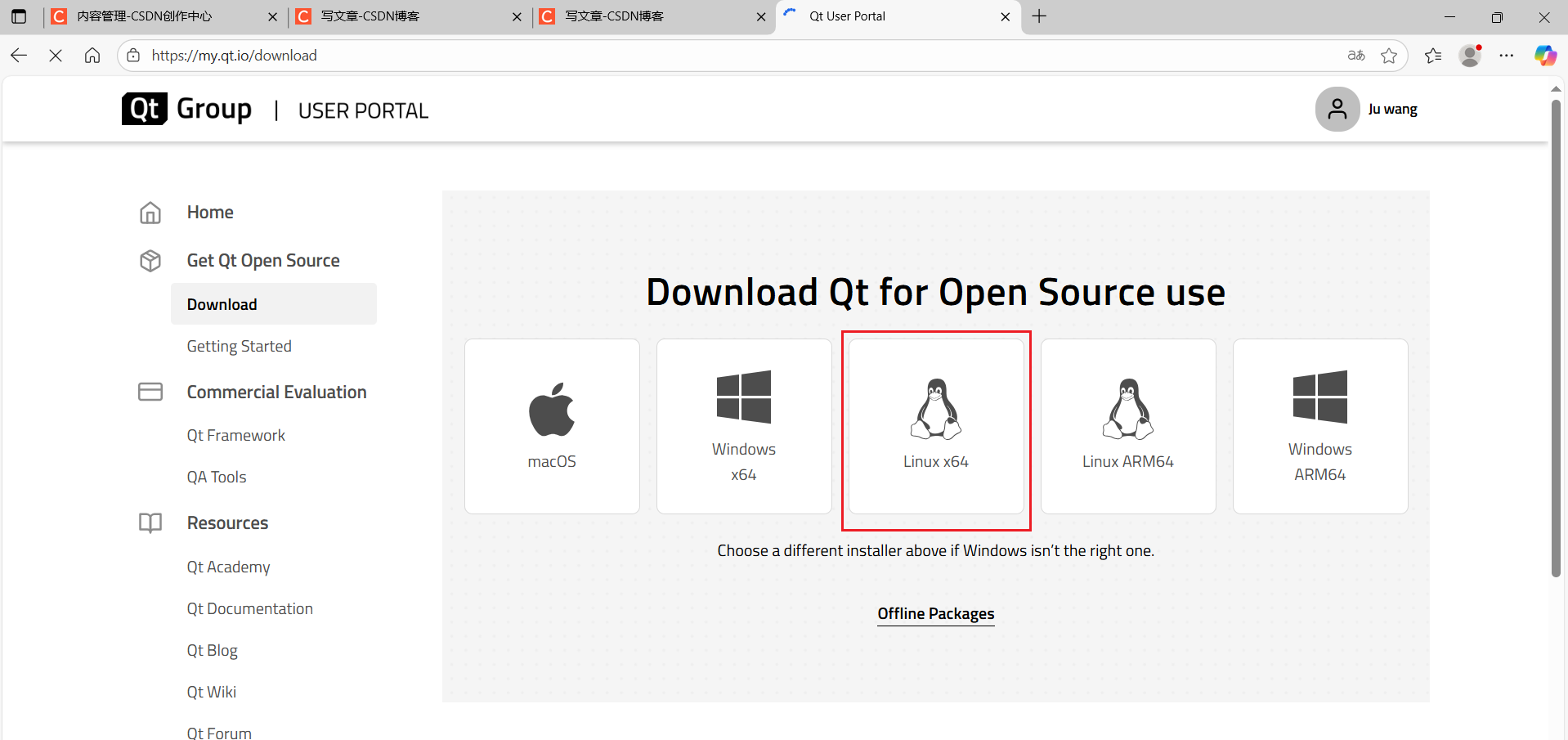Go back with the browser back arrow
This screenshot has width=1568, height=740.
19,56
